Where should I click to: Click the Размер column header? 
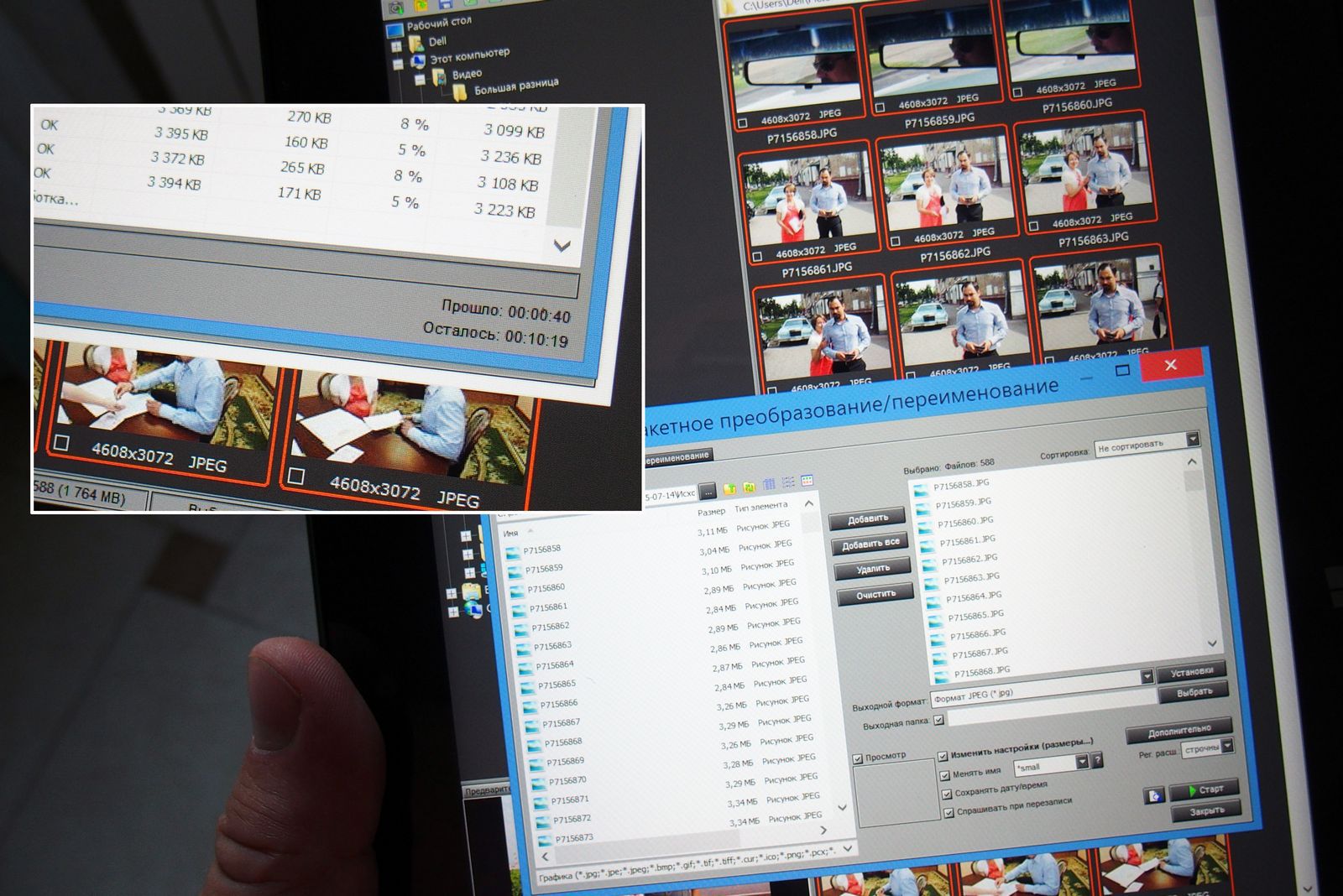[x=711, y=512]
